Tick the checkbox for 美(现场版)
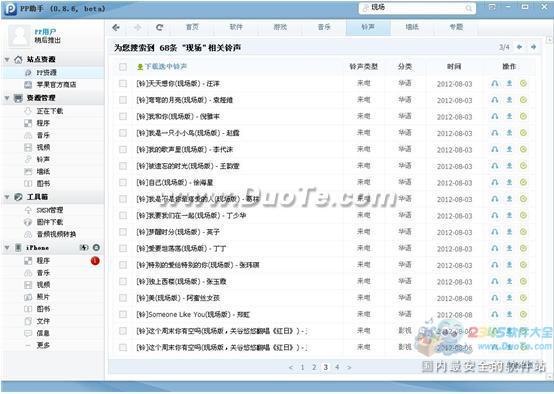This screenshot has width=554, height=394. pyautogui.click(x=123, y=298)
